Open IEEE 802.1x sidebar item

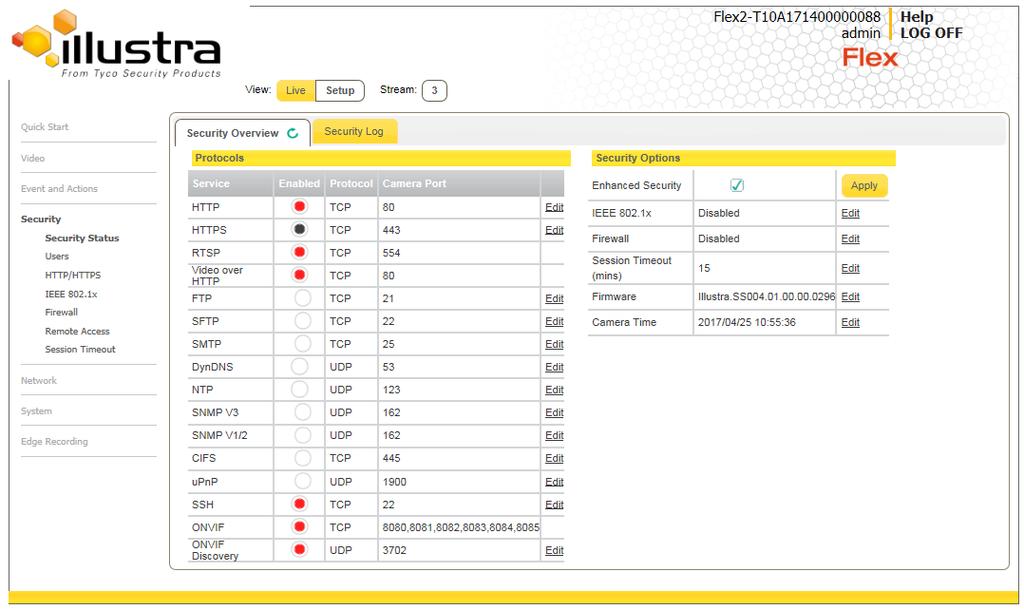point(71,294)
